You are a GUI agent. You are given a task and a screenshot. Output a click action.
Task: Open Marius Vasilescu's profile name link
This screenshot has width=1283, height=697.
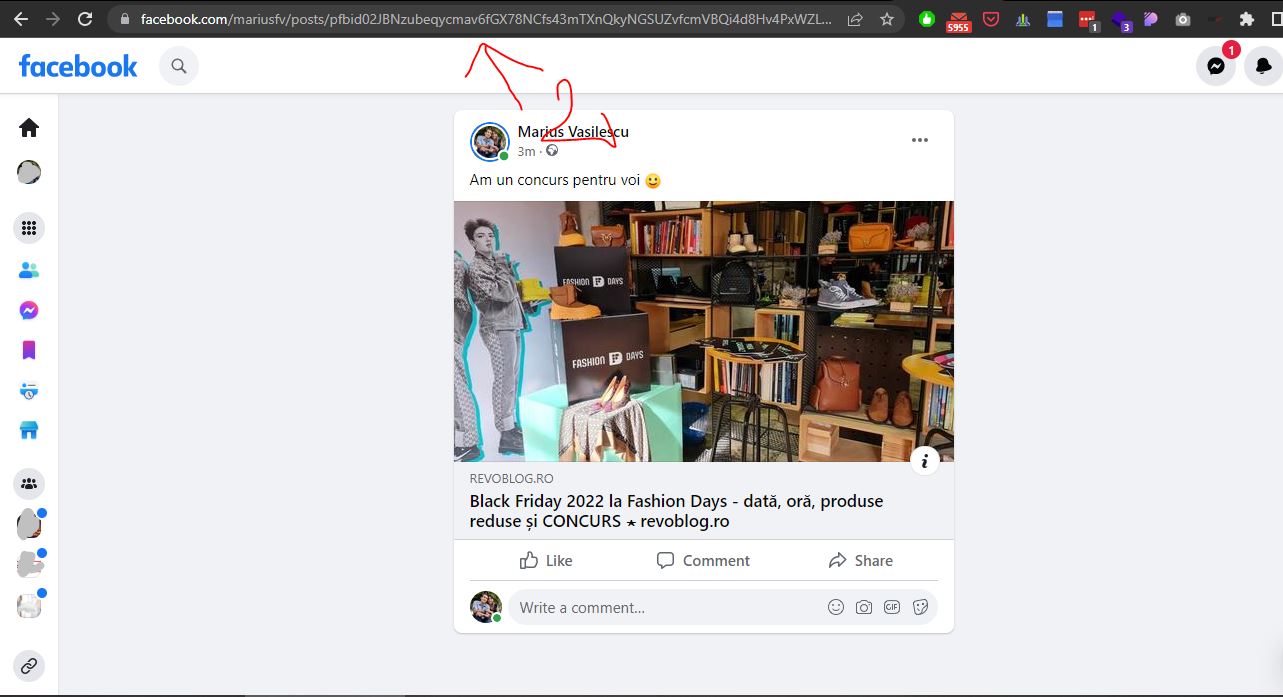573,132
